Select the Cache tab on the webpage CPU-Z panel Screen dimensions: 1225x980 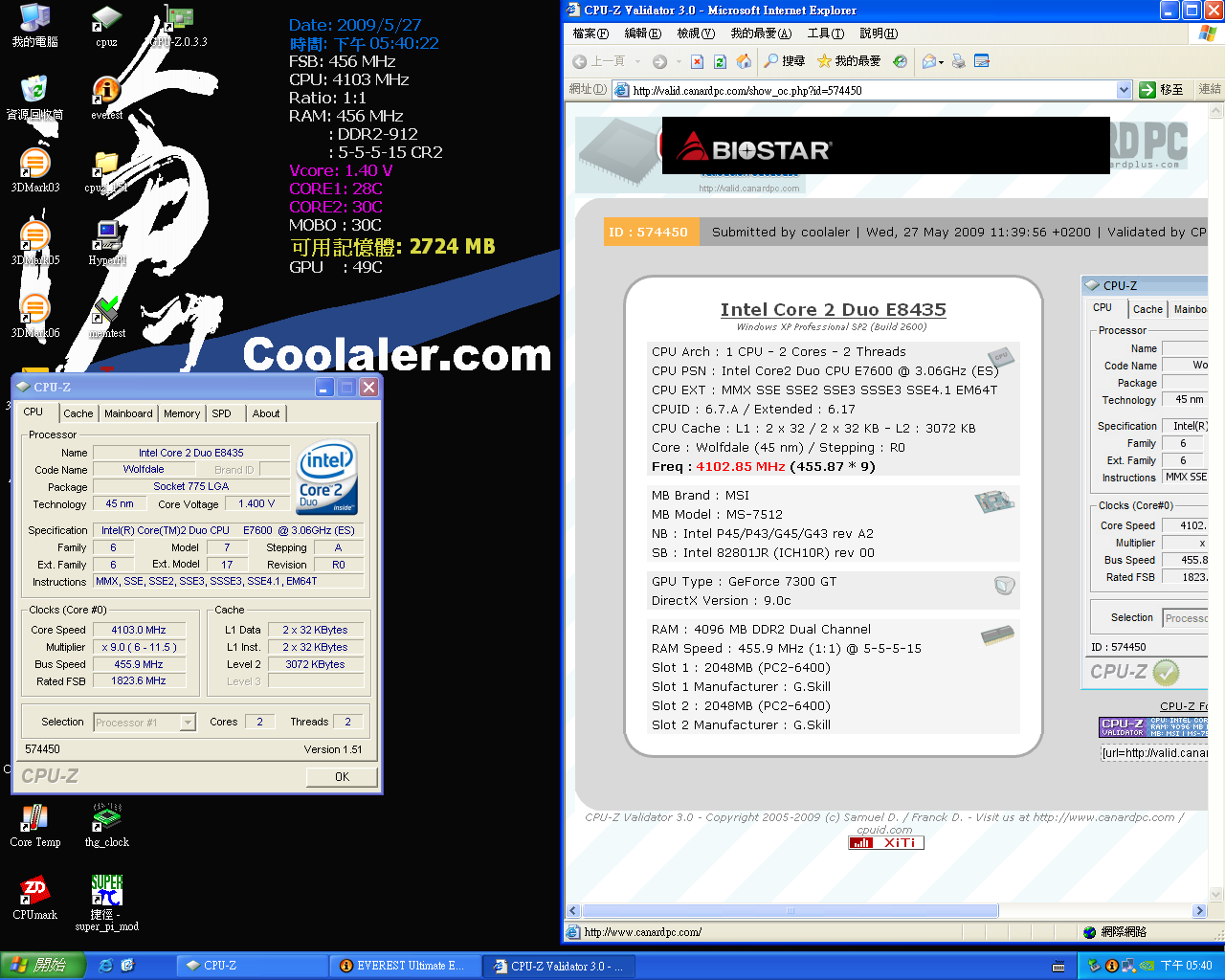click(1147, 309)
